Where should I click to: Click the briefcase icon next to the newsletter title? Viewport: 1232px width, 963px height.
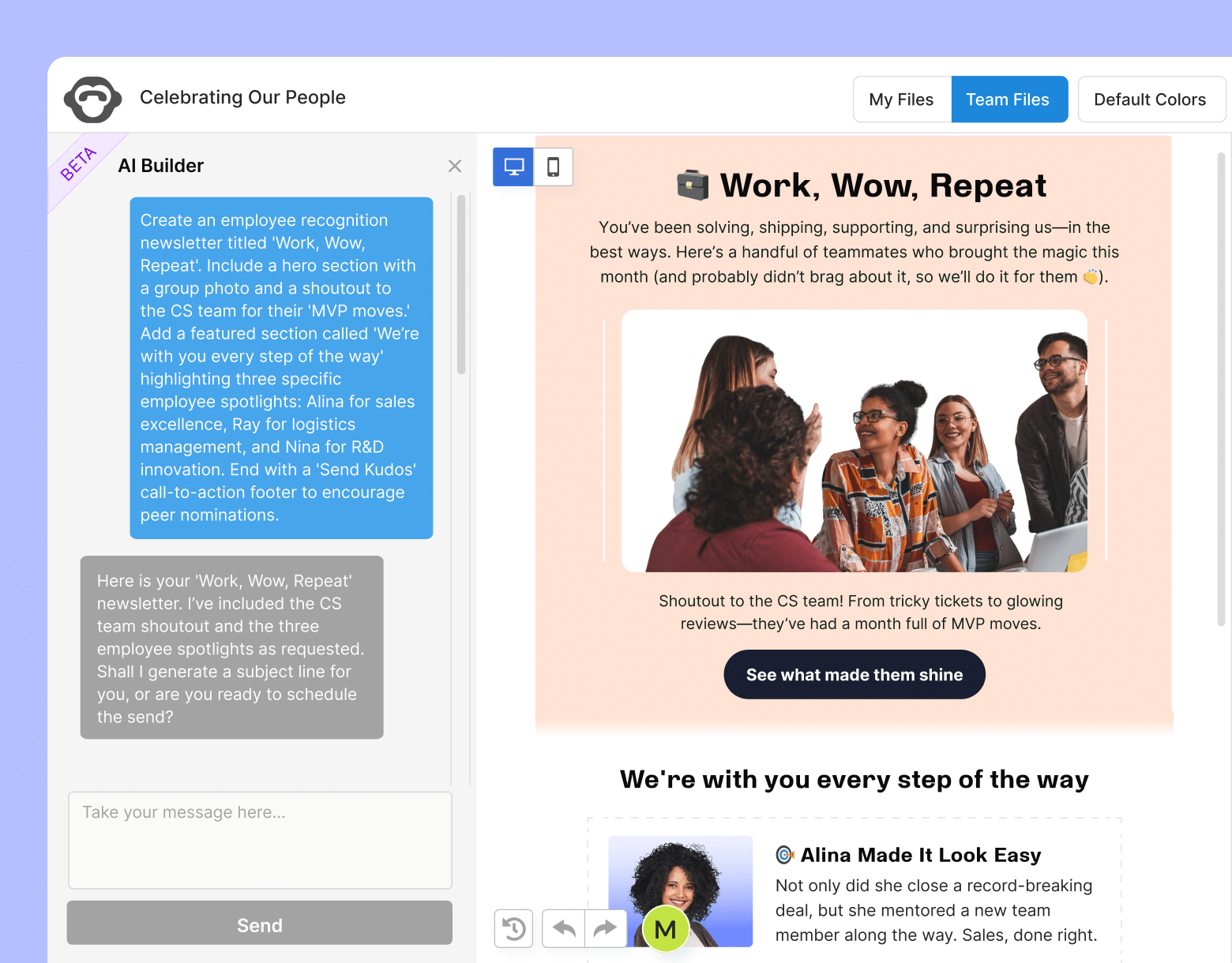[693, 184]
